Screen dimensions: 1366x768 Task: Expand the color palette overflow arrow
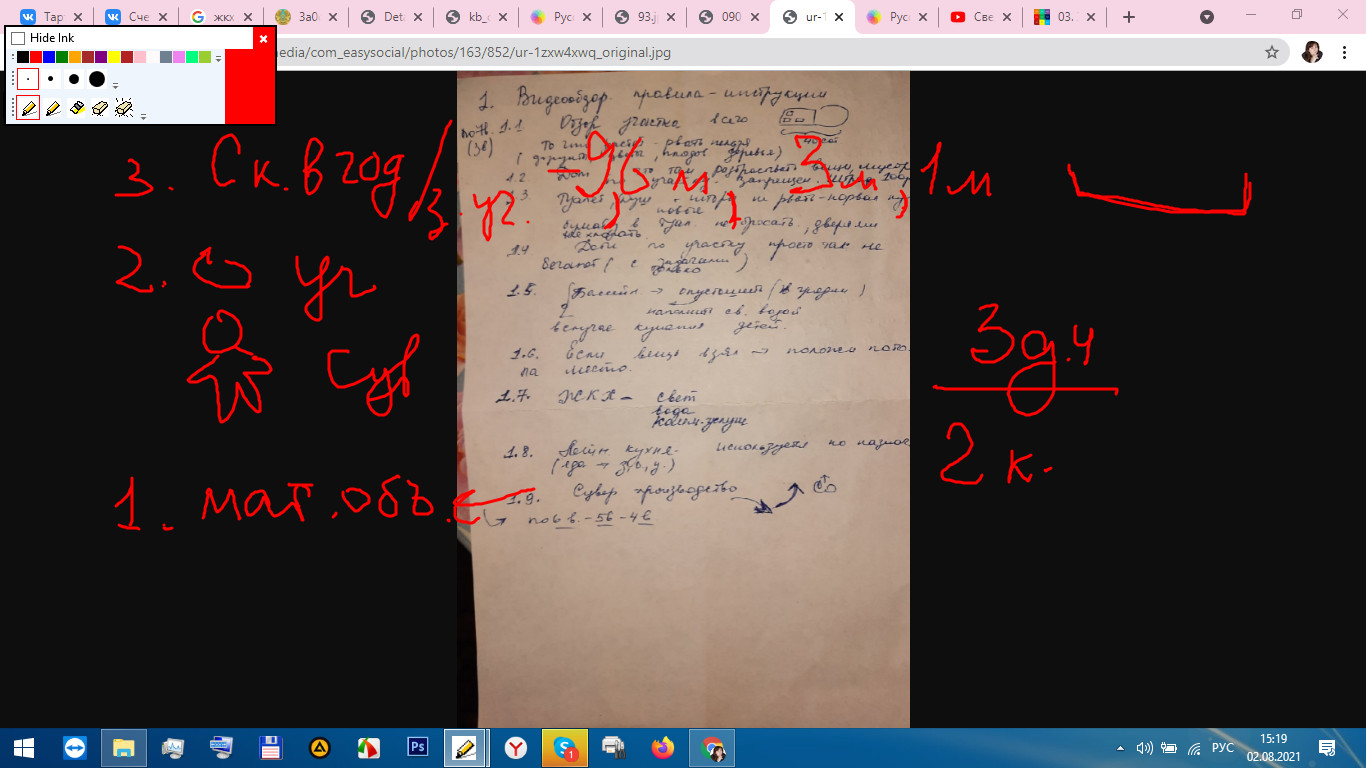(x=218, y=59)
